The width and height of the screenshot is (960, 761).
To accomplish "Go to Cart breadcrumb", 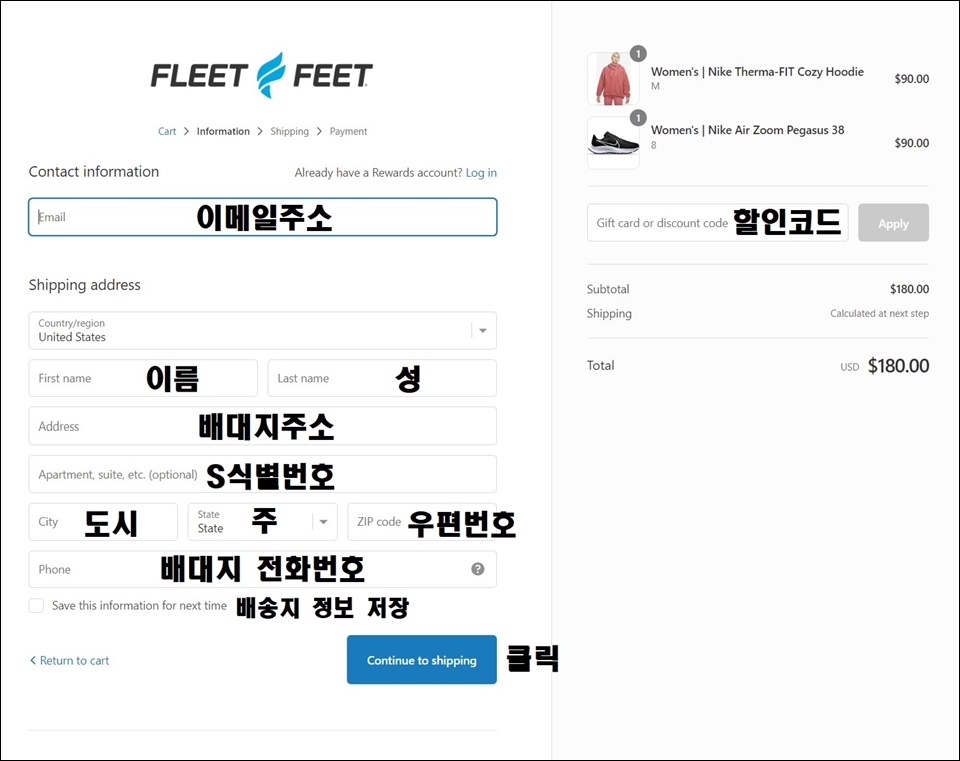I will pyautogui.click(x=167, y=131).
